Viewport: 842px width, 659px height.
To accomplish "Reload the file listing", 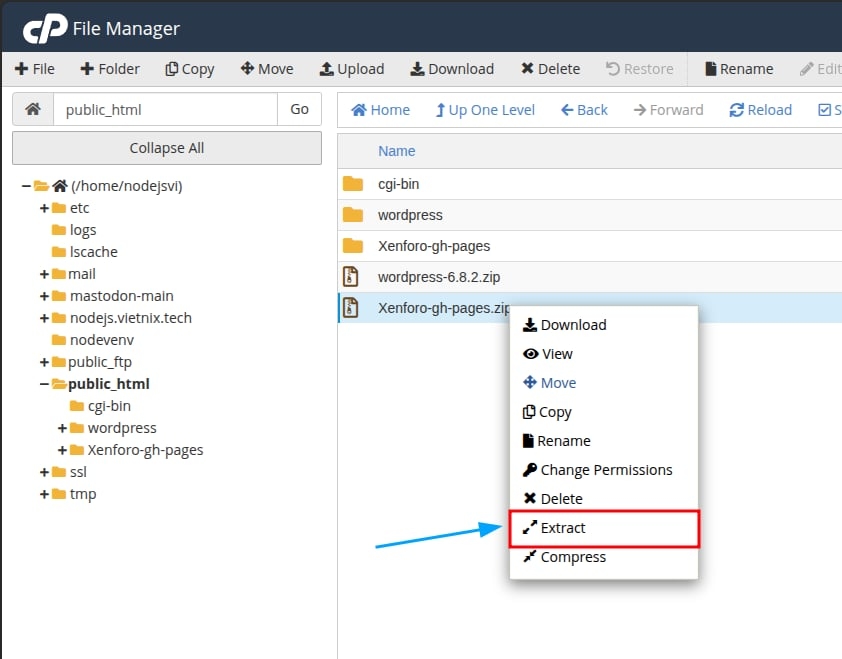I will [x=760, y=110].
